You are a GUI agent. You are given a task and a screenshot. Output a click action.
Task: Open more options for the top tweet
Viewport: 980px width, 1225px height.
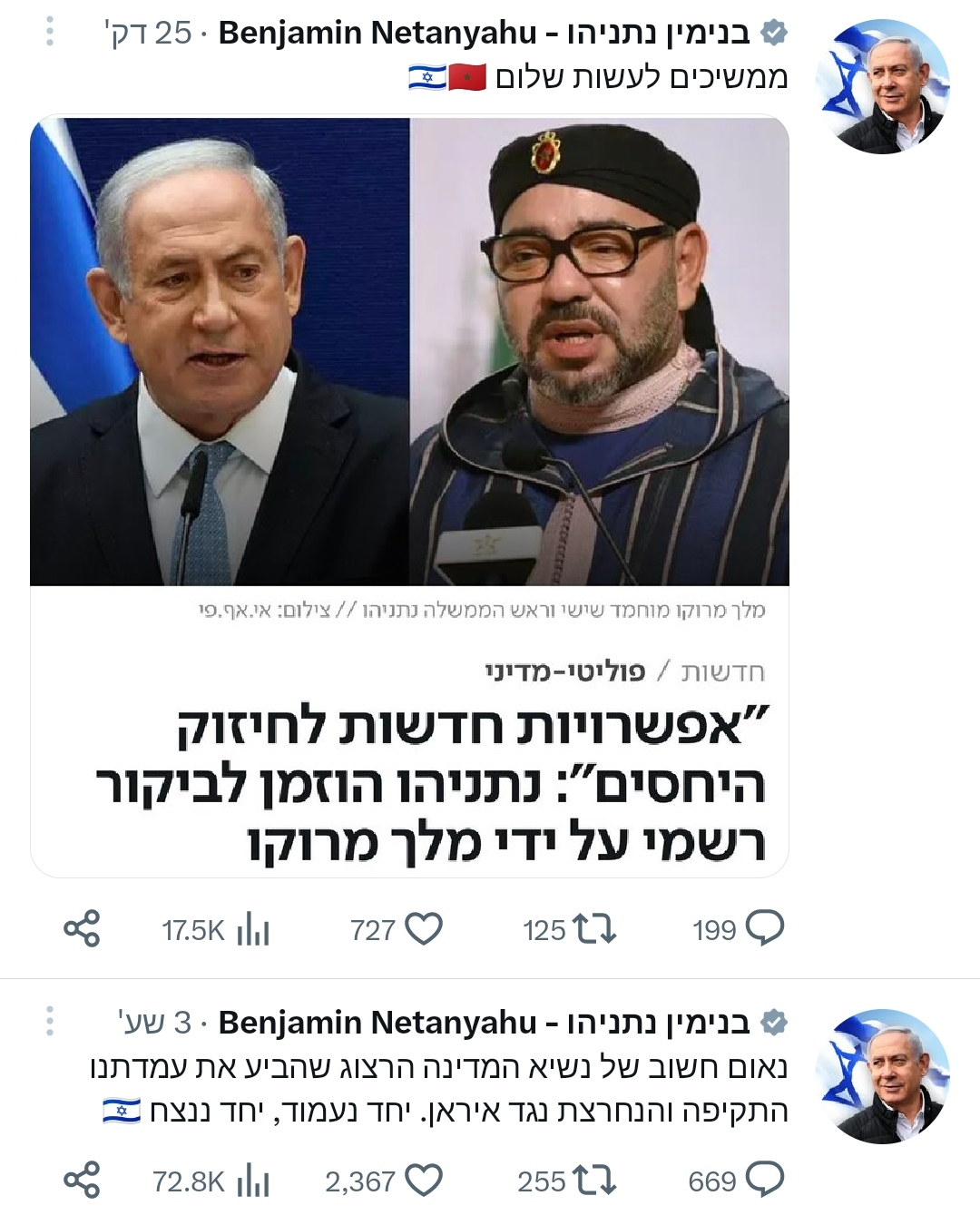coord(50,33)
